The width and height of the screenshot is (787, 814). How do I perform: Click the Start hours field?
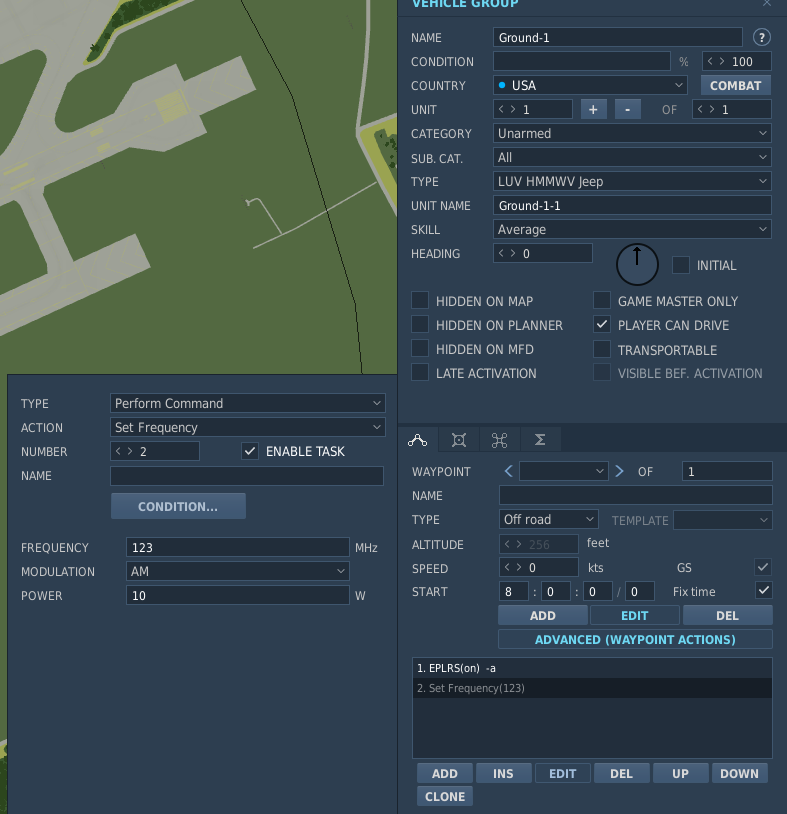click(514, 591)
